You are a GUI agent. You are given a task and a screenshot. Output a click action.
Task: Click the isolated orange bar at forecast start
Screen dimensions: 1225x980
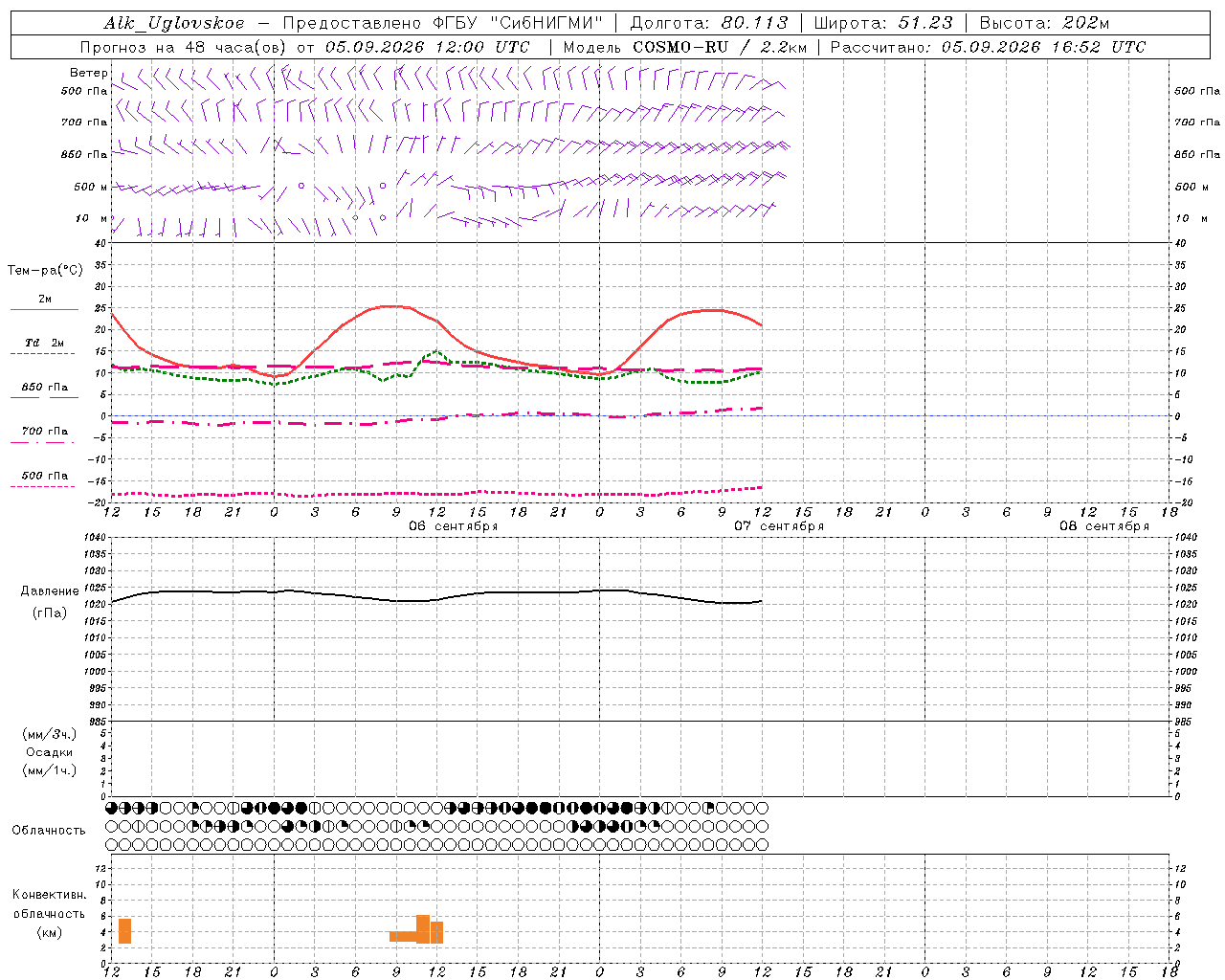click(124, 931)
